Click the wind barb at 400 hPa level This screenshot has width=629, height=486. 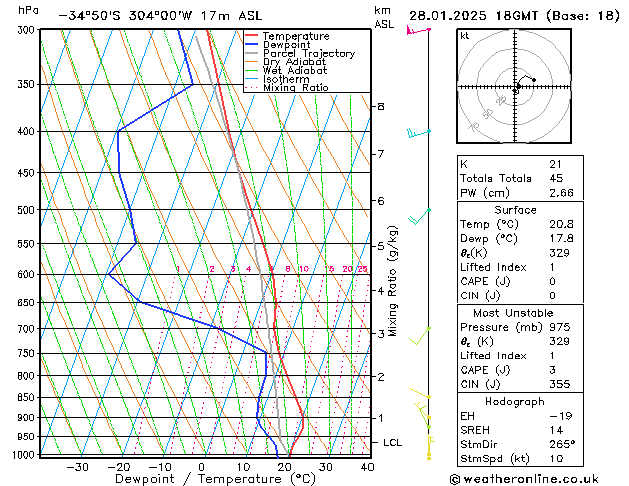419,133
